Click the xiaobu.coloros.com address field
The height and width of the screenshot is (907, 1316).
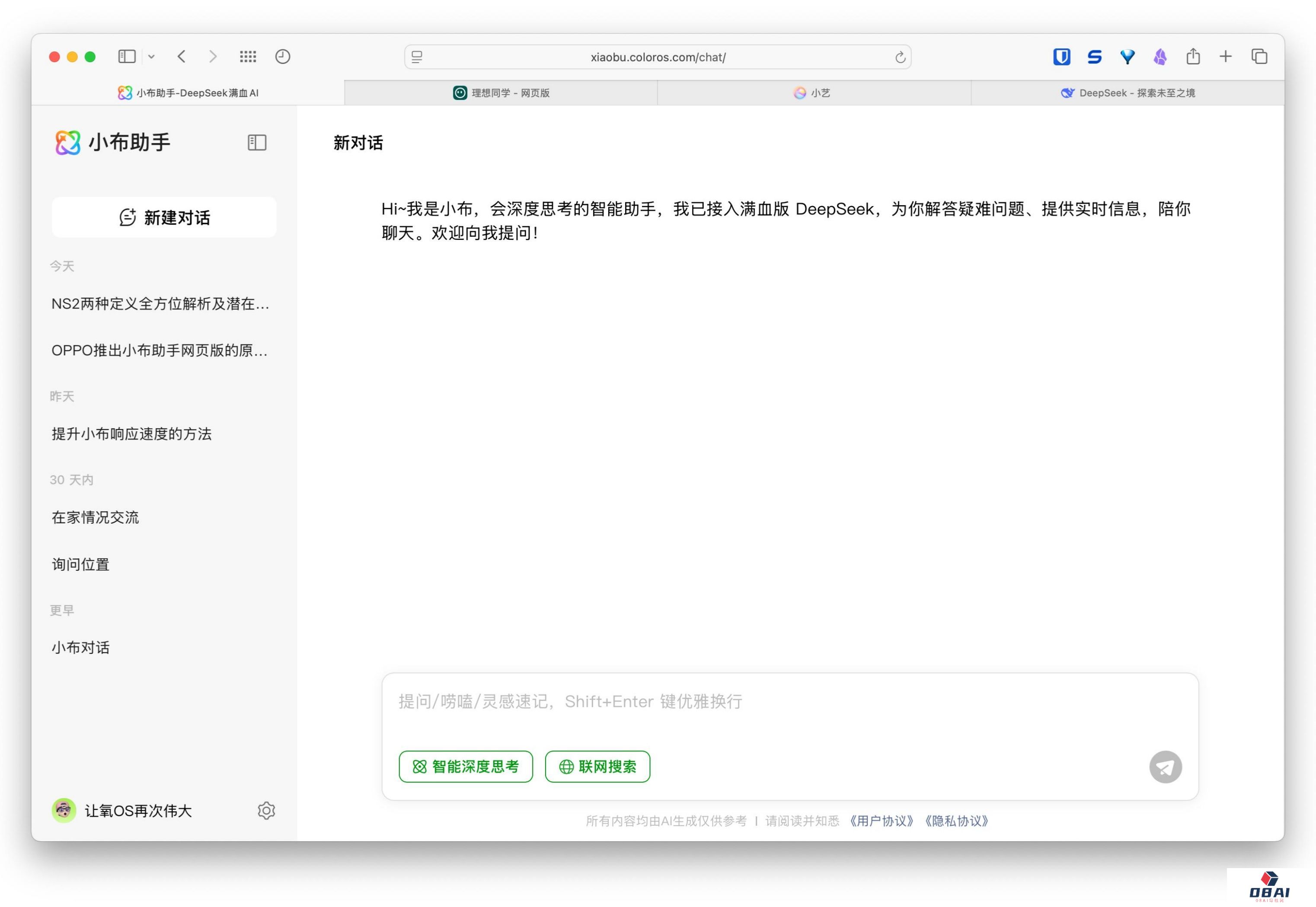658,57
